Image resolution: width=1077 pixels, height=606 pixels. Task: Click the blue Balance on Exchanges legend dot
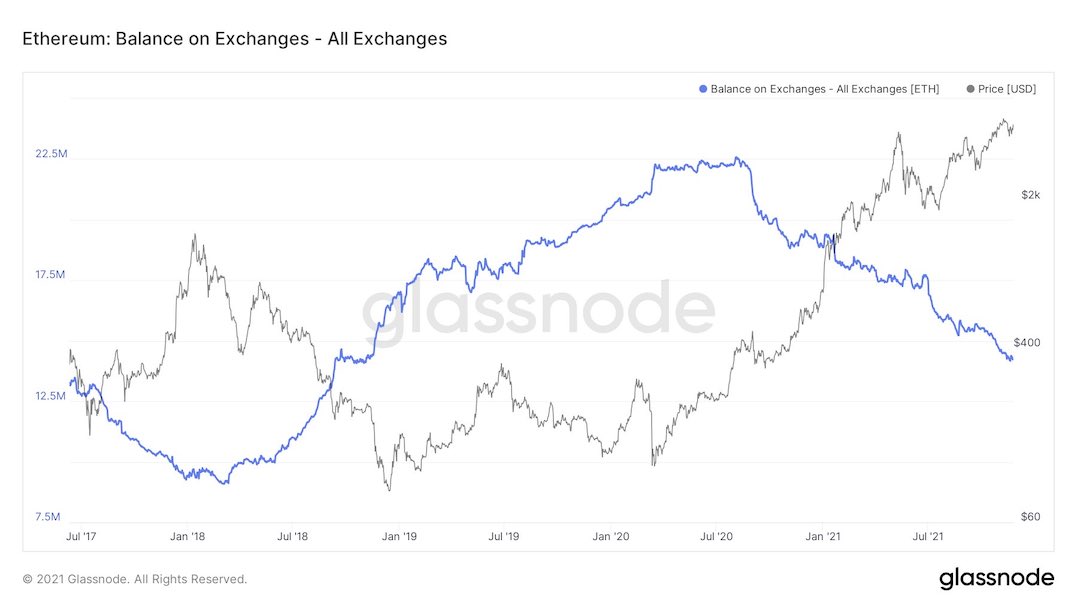[x=703, y=89]
